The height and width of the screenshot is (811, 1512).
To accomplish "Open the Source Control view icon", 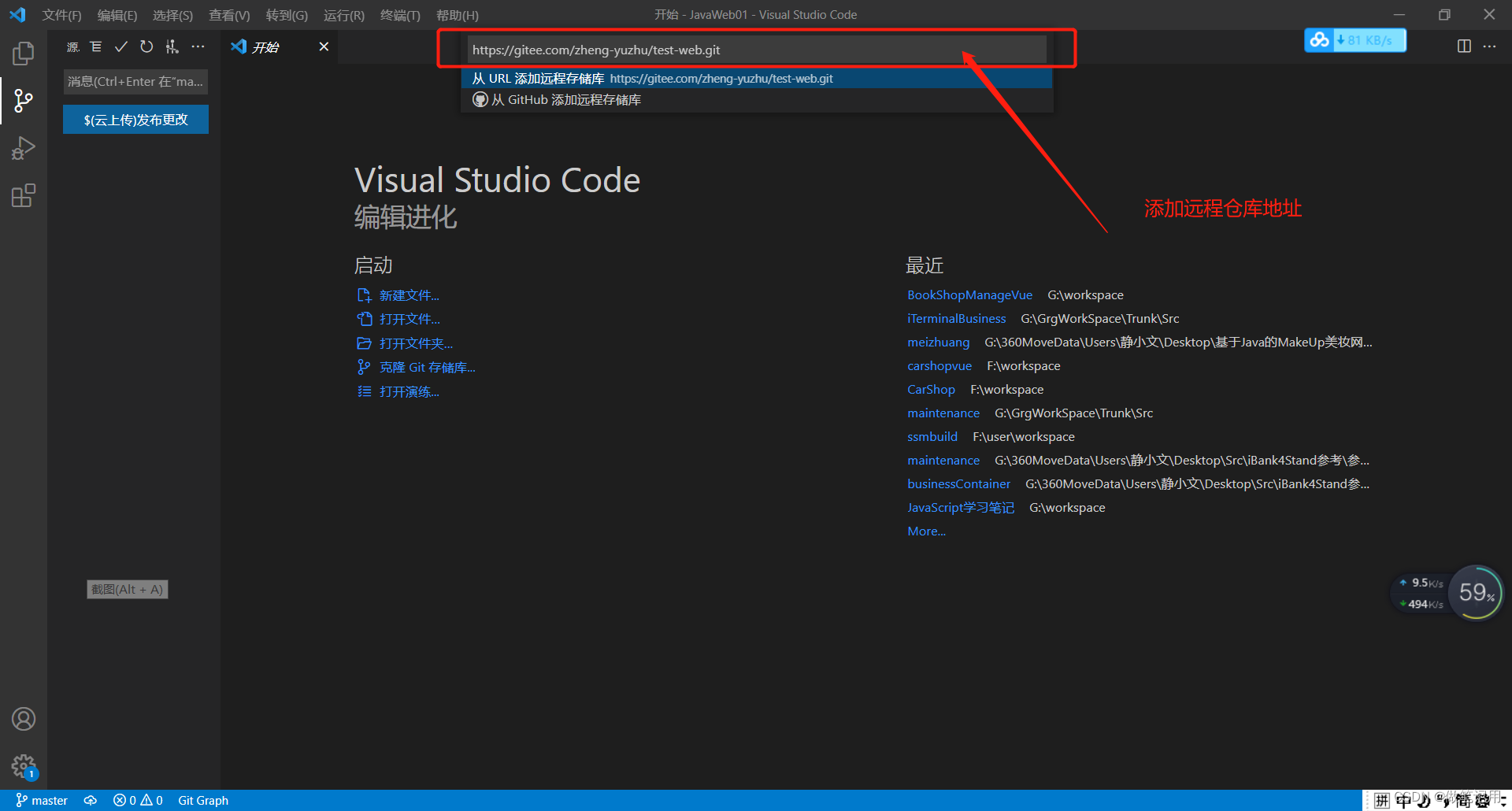I will (24, 101).
